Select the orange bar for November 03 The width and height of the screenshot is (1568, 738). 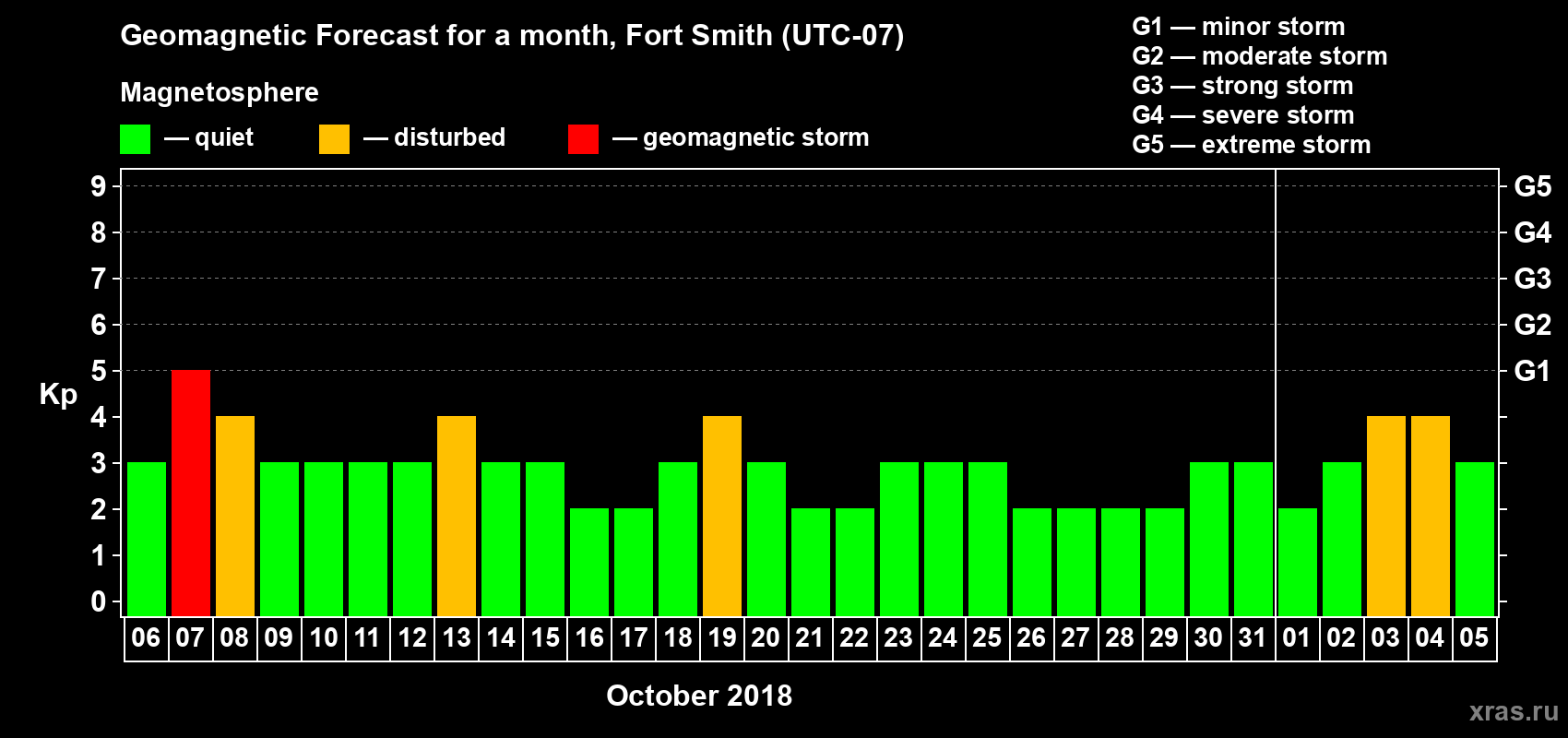[x=1386, y=516]
